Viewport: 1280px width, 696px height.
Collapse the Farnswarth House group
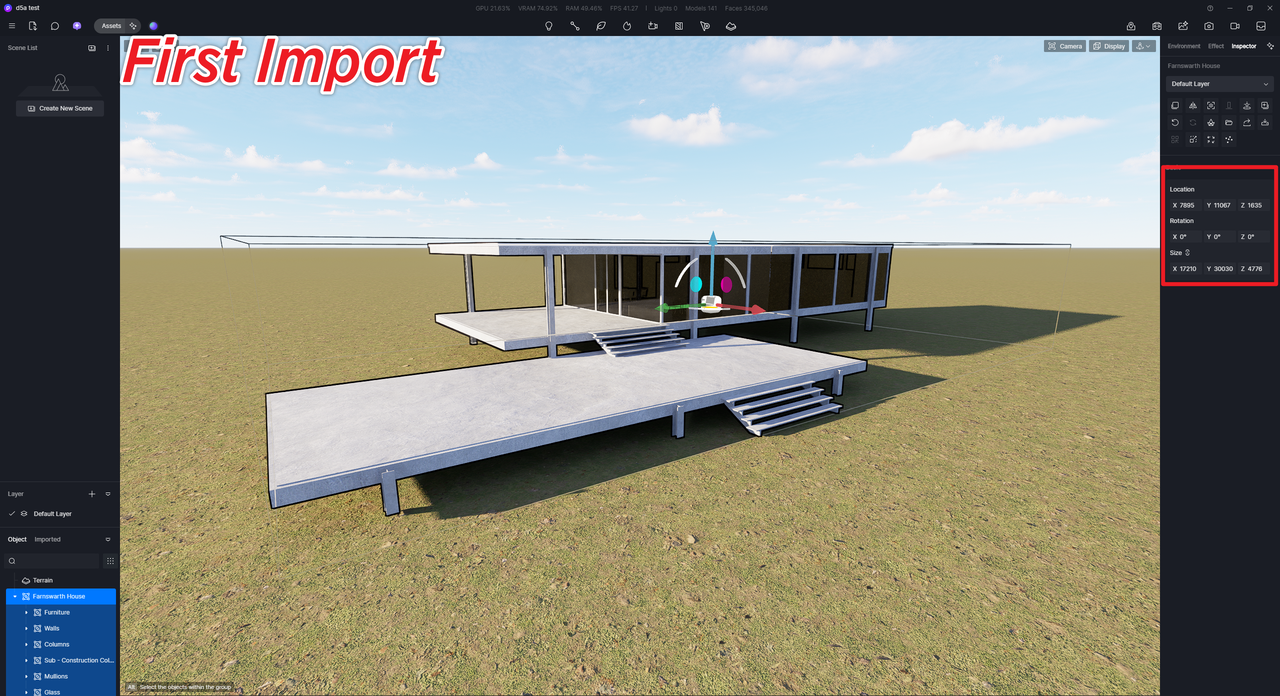pyautogui.click(x=15, y=596)
